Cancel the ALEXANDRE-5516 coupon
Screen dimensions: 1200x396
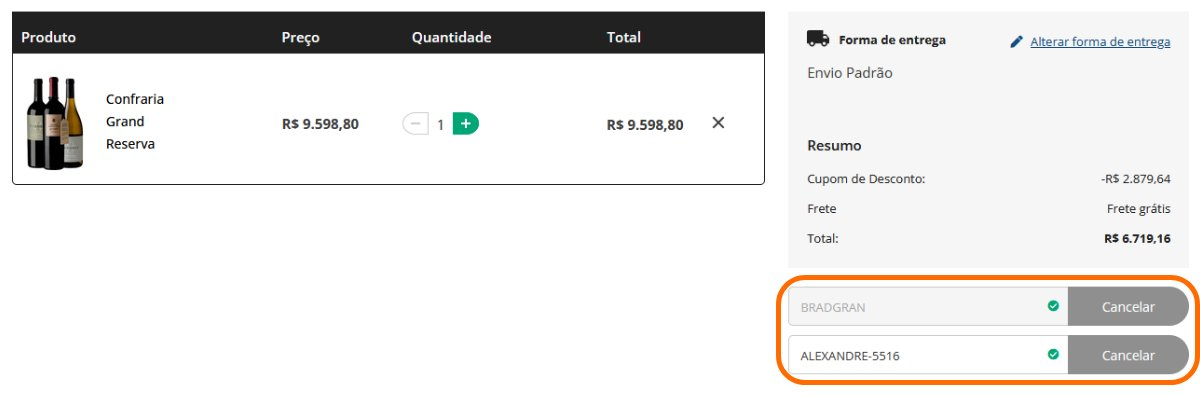click(x=1128, y=355)
